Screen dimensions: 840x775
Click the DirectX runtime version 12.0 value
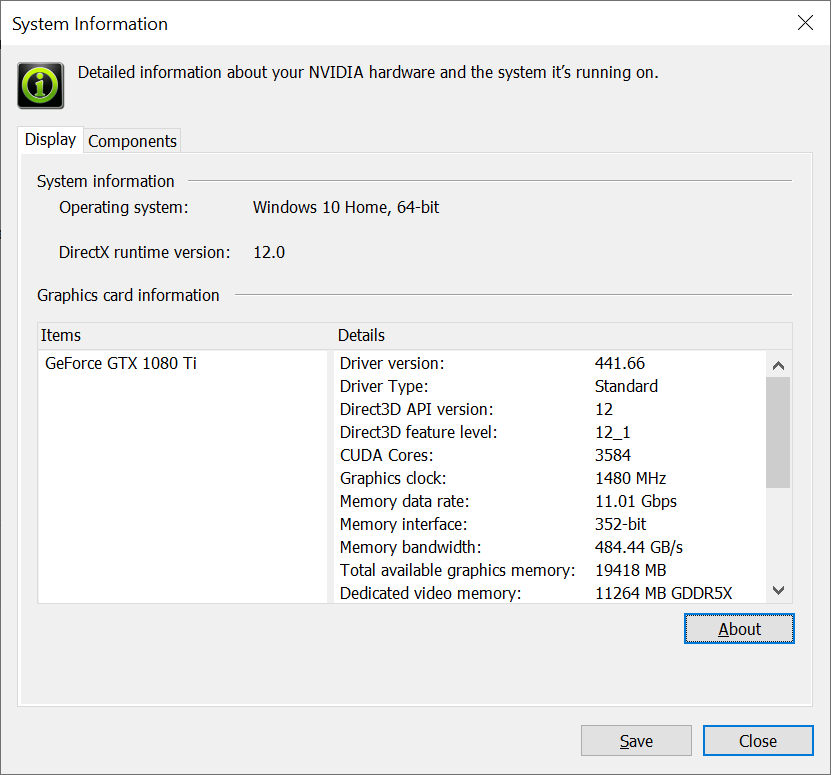(269, 252)
